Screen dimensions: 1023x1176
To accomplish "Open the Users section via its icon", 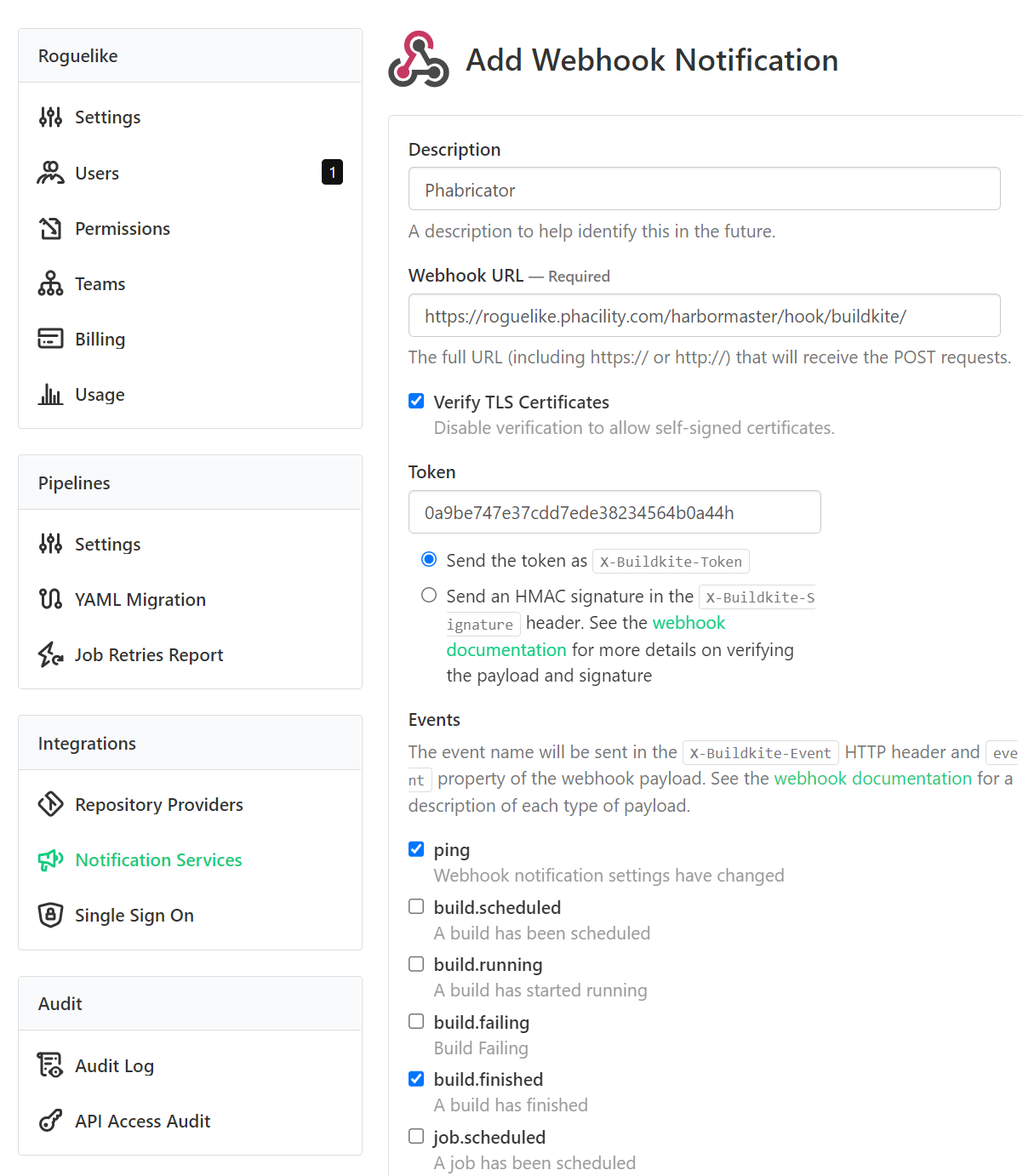I will 50,173.
